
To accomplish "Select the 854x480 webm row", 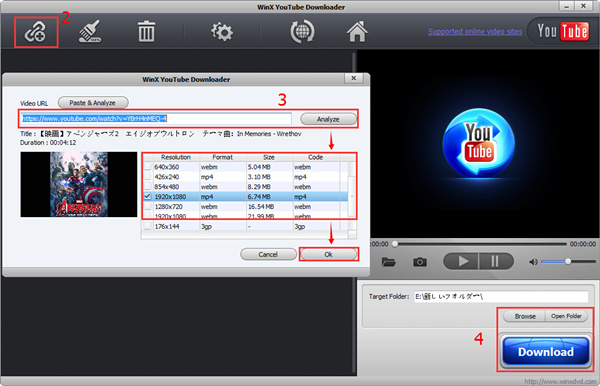I will click(x=246, y=187).
